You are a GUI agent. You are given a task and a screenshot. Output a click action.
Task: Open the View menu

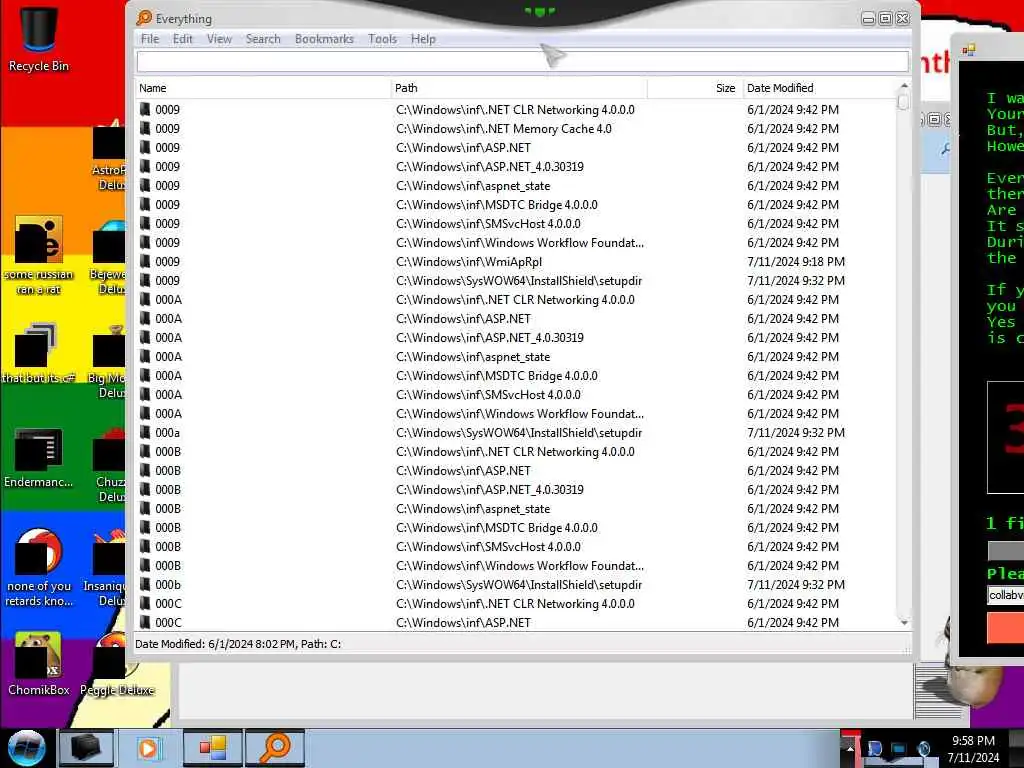pos(219,39)
